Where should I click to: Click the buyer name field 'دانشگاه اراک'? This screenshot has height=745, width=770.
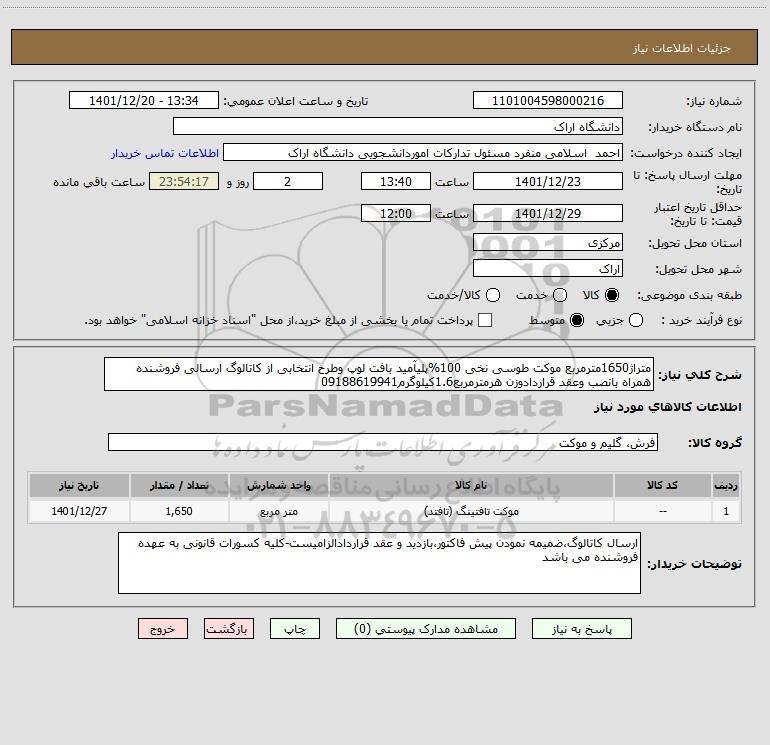(398, 126)
